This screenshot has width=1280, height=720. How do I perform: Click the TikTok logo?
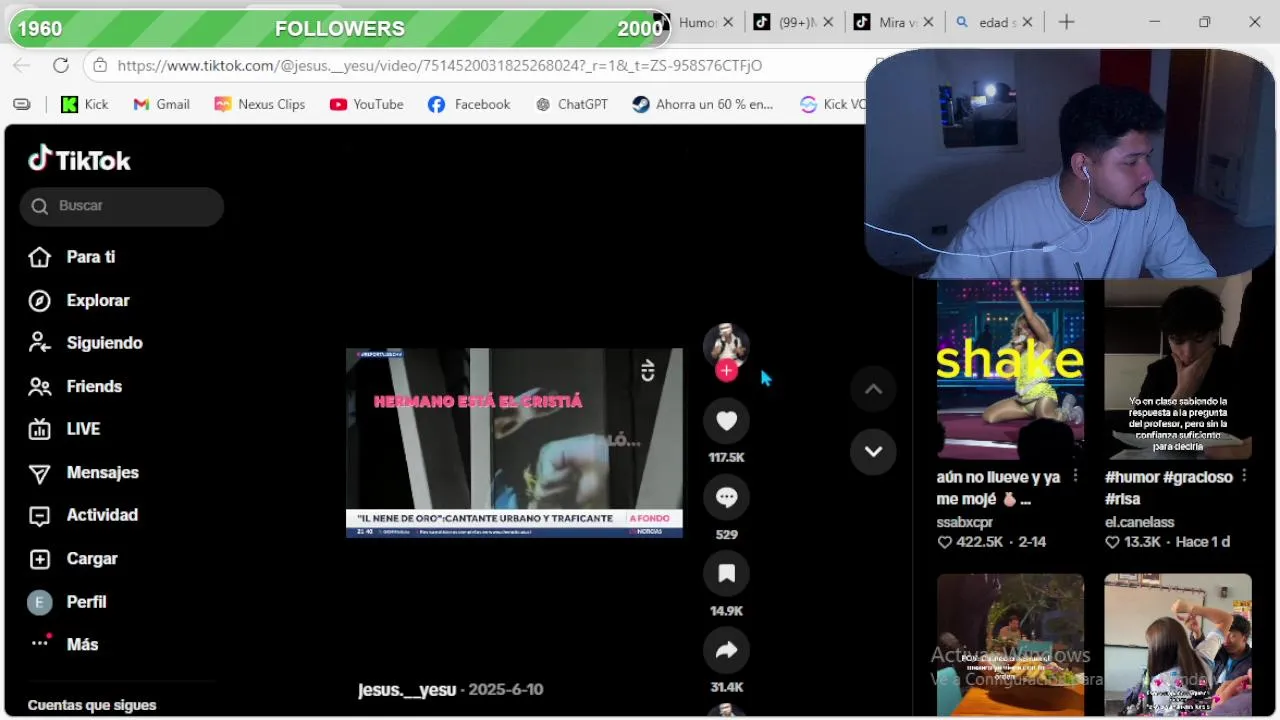pos(80,159)
